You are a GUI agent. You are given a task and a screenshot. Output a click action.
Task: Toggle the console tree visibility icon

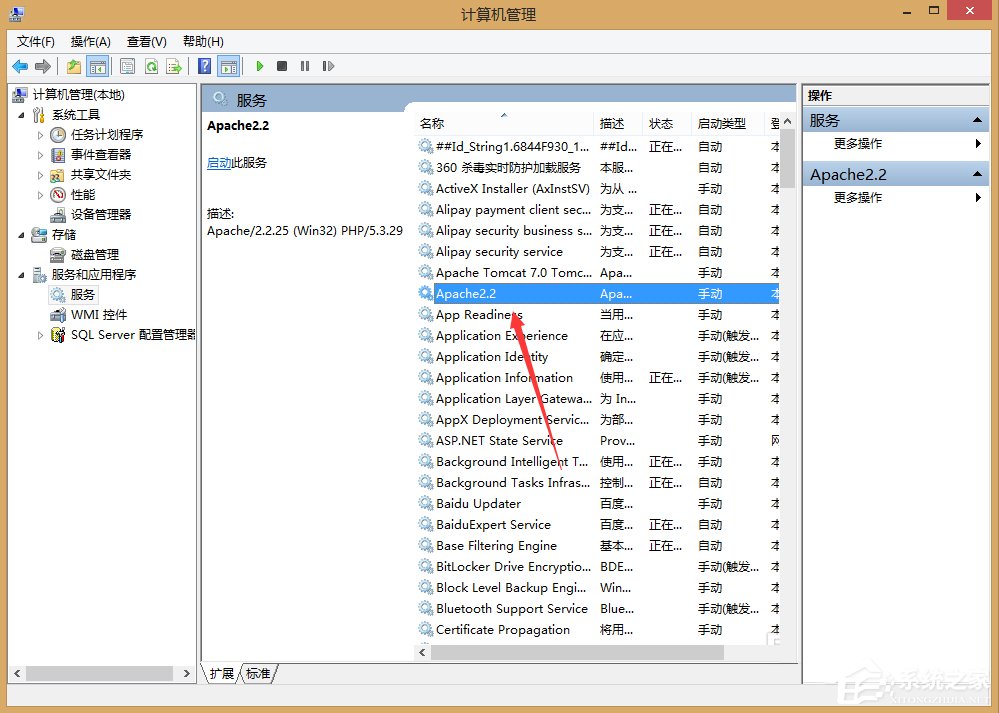(x=96, y=66)
